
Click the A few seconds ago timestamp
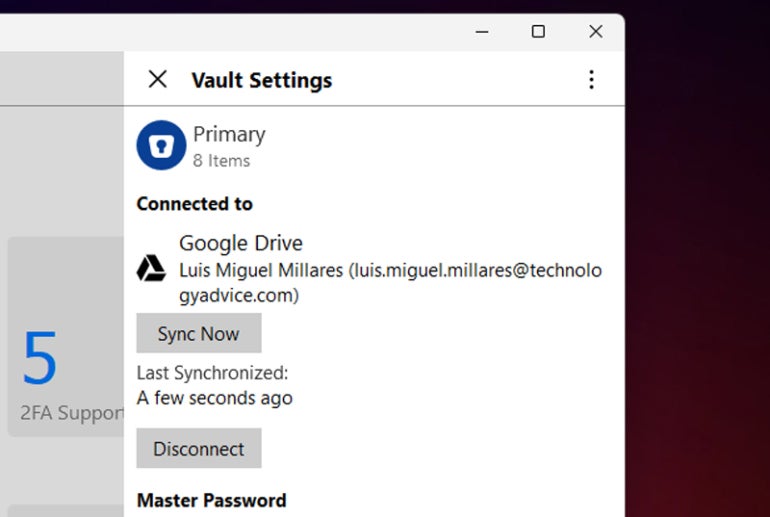tap(214, 398)
